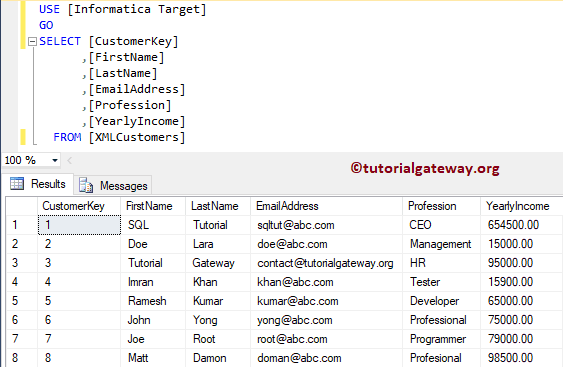Select row header number 6
Viewport: 563px width, 367px height.
[x=21, y=320]
